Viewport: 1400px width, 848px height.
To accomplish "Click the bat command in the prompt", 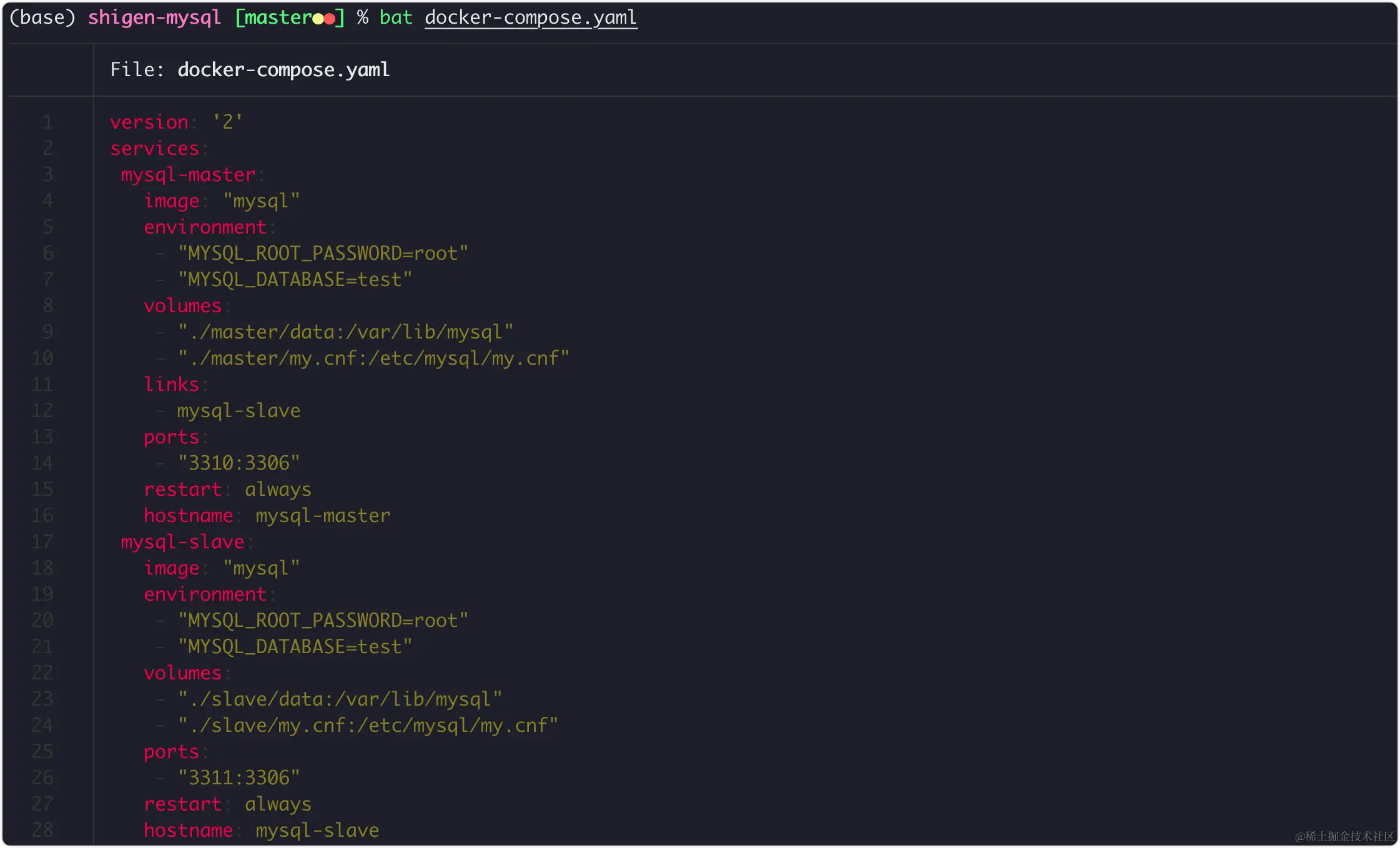I will [395, 17].
